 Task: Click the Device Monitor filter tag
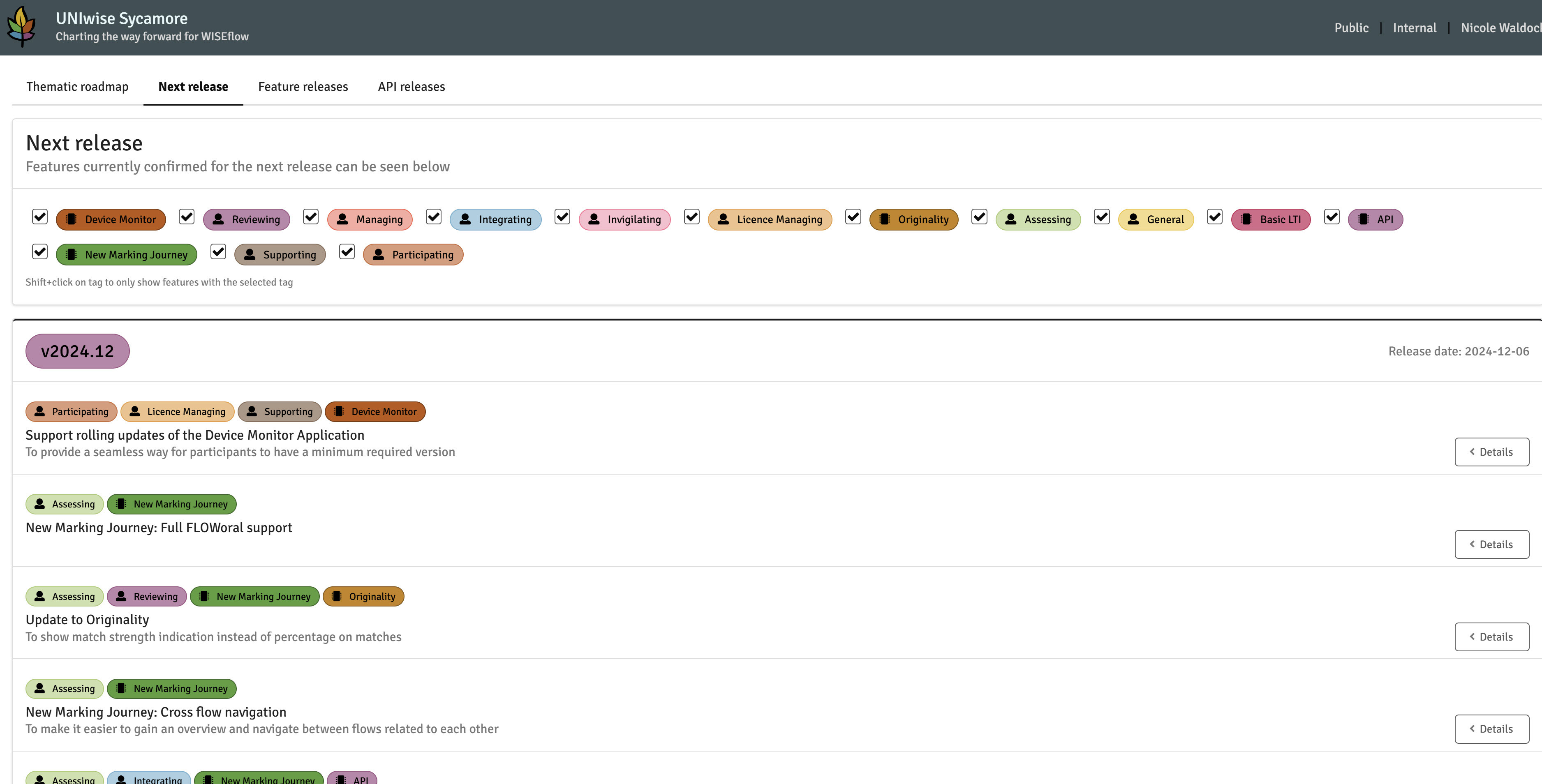tap(111, 220)
